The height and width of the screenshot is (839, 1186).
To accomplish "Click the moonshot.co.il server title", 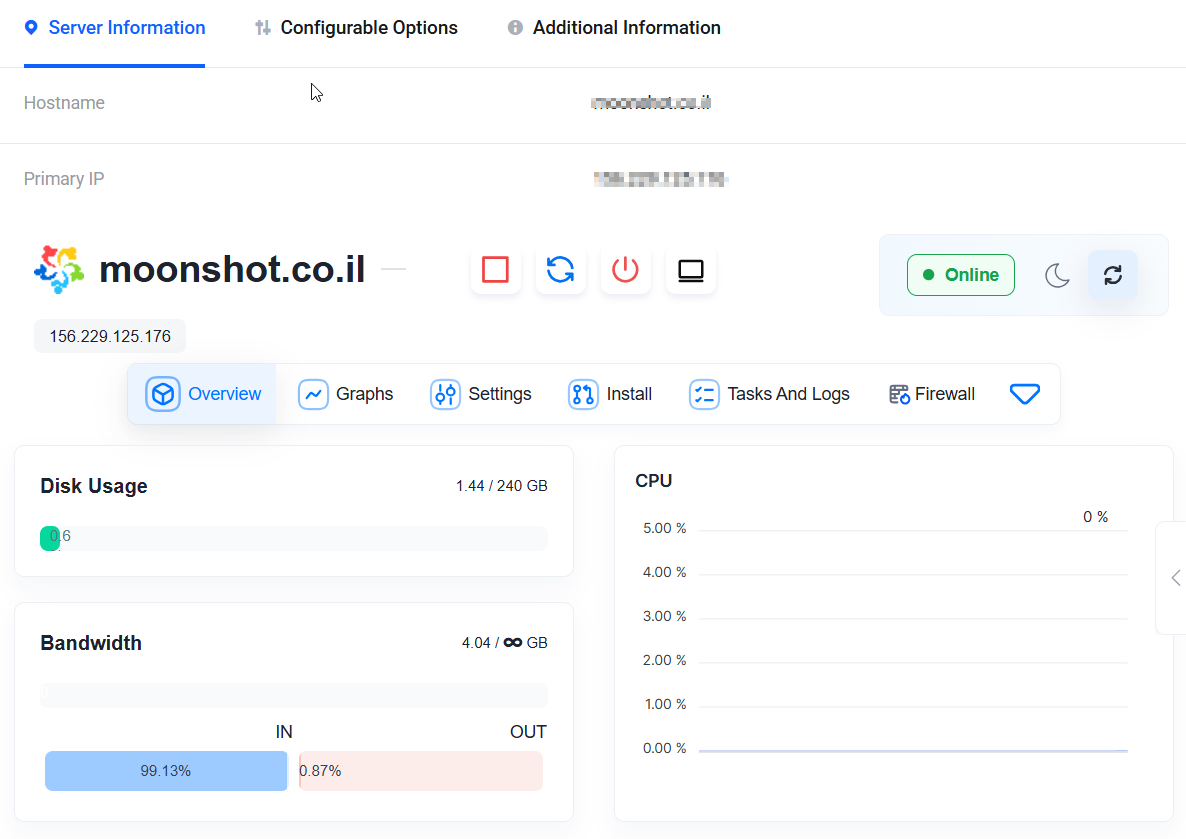I will click(232, 270).
